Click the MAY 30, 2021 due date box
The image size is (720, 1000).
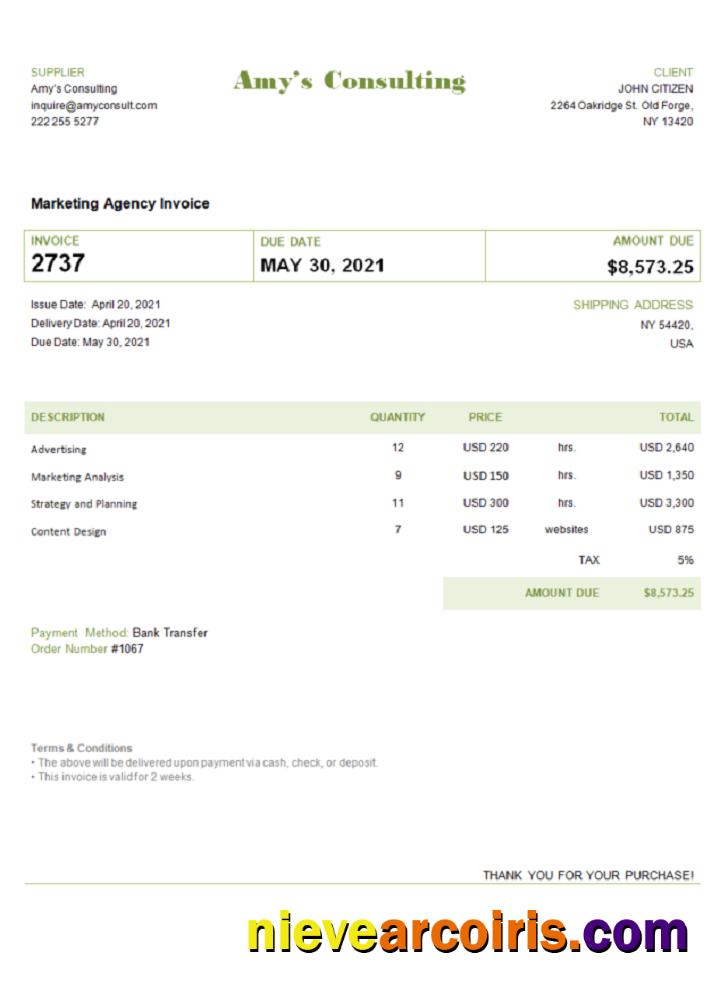[322, 265]
